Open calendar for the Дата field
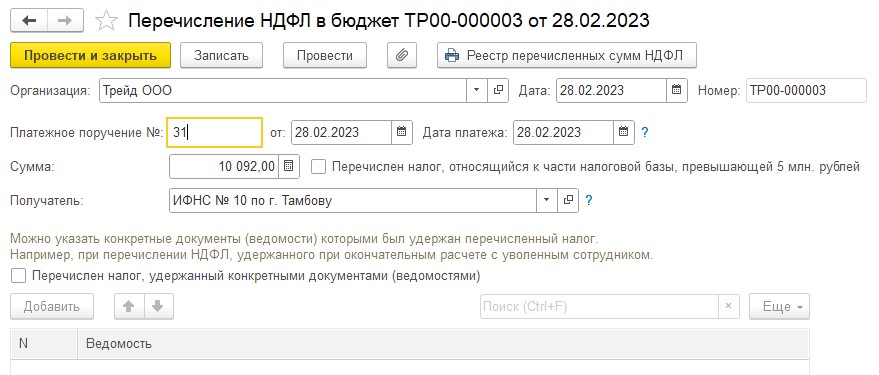Image resolution: width=879 pixels, height=375 pixels. tap(677, 90)
